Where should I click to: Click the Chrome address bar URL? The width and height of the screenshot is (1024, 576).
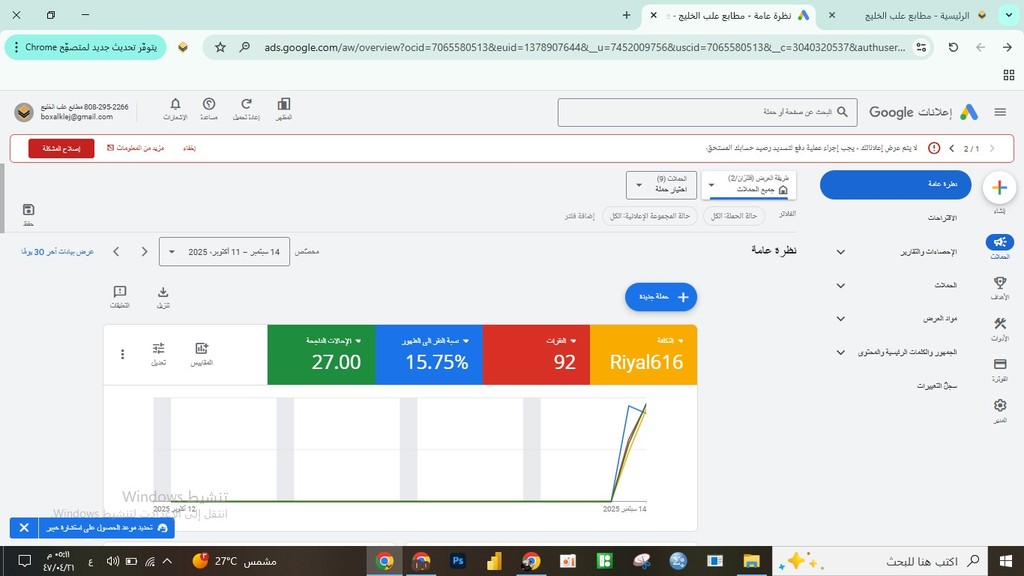(x=584, y=47)
